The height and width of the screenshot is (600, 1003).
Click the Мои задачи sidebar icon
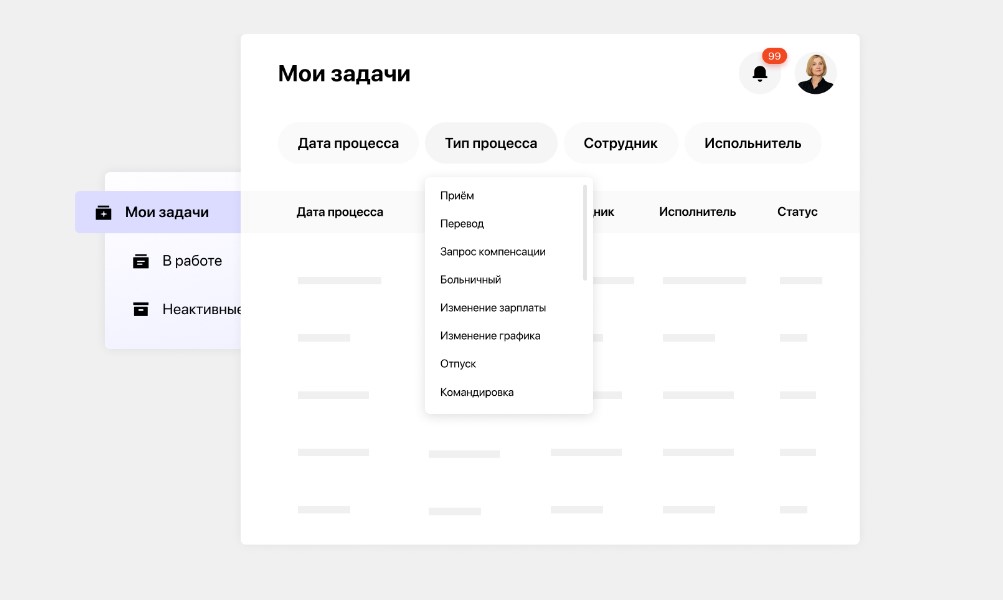[x=103, y=212]
